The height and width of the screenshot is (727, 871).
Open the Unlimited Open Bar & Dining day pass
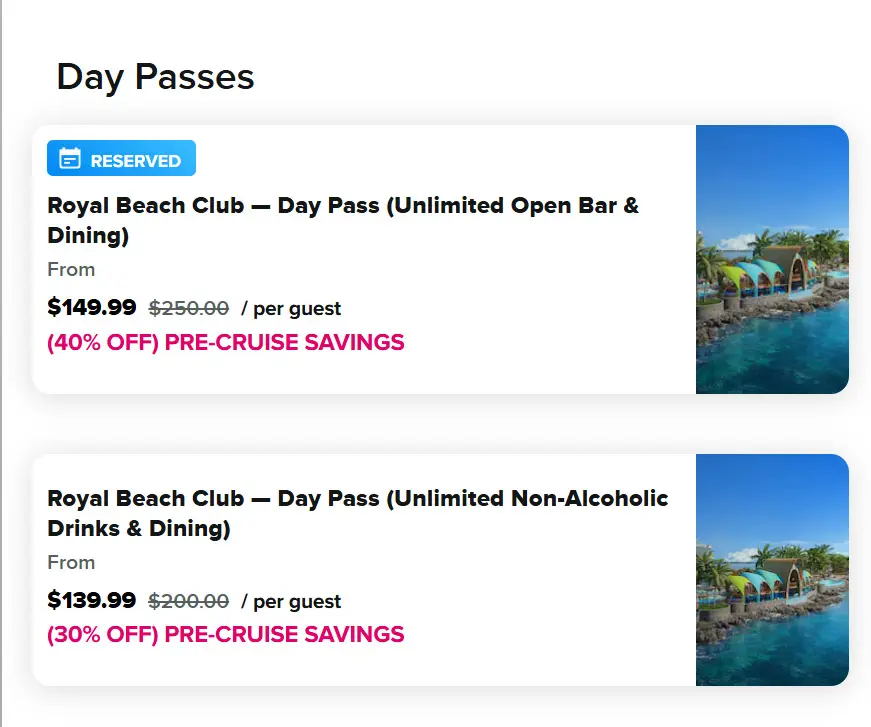[344, 220]
